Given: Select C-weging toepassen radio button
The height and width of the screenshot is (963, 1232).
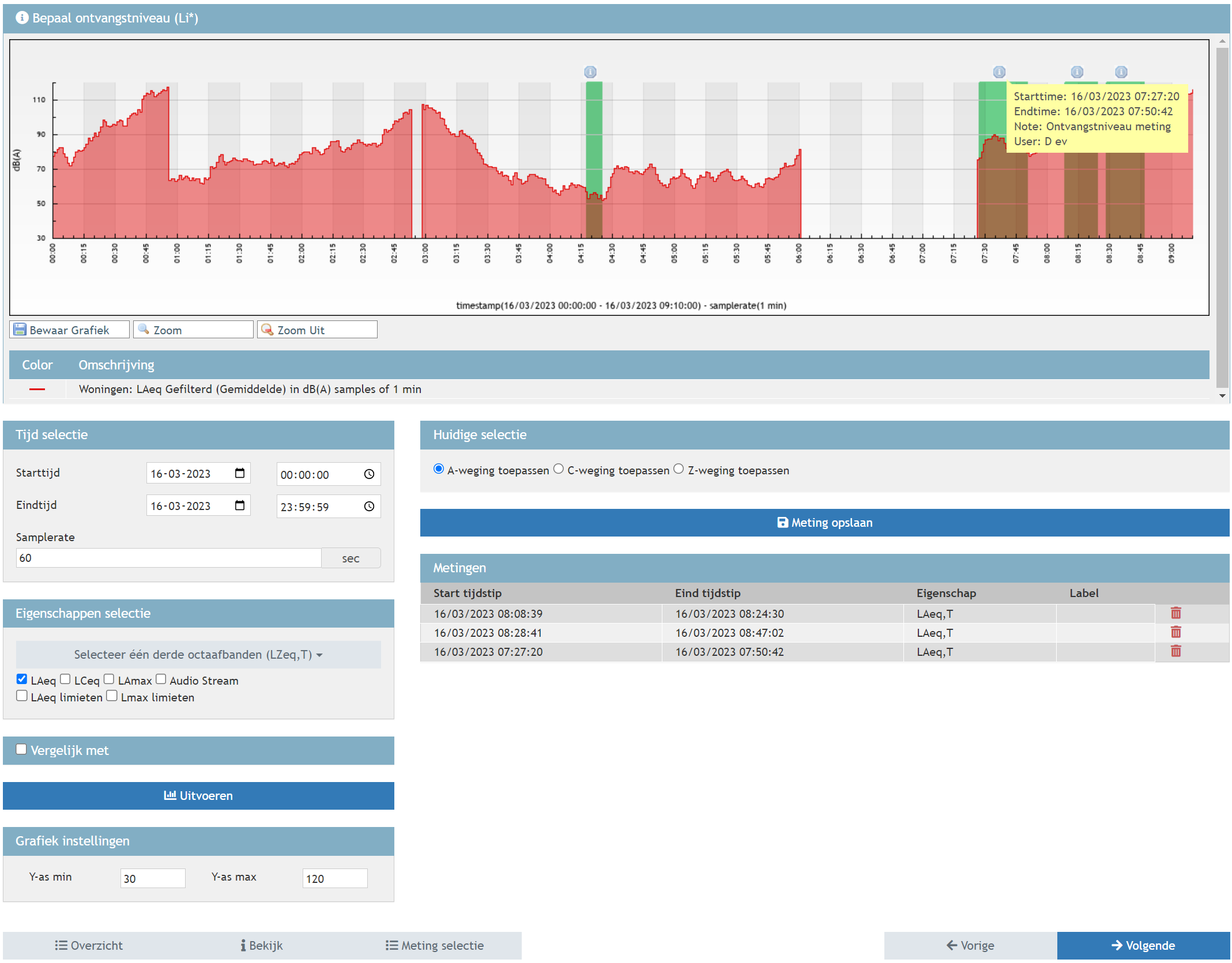Looking at the screenshot, I should [x=559, y=469].
